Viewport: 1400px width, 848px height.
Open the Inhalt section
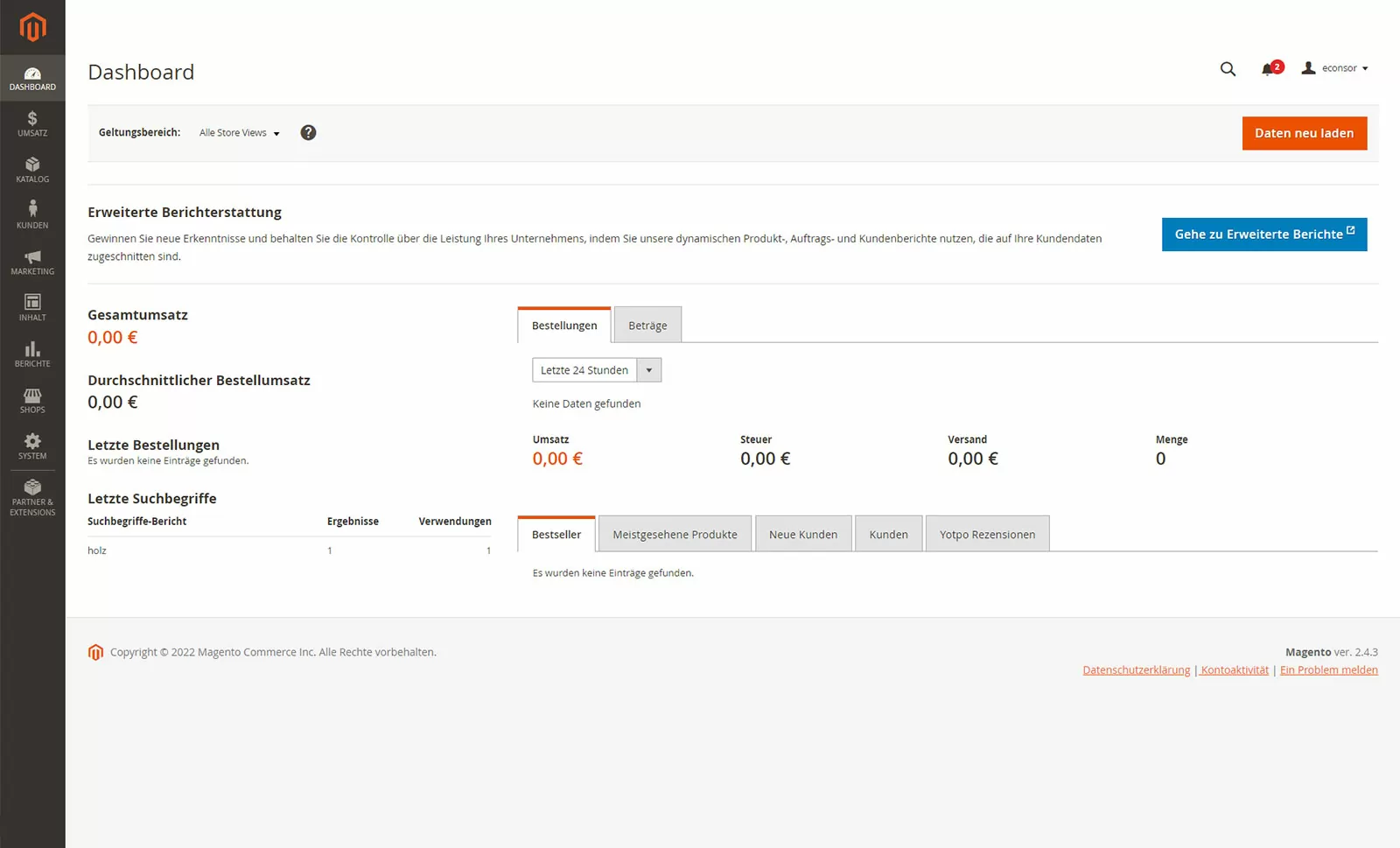coord(32,308)
